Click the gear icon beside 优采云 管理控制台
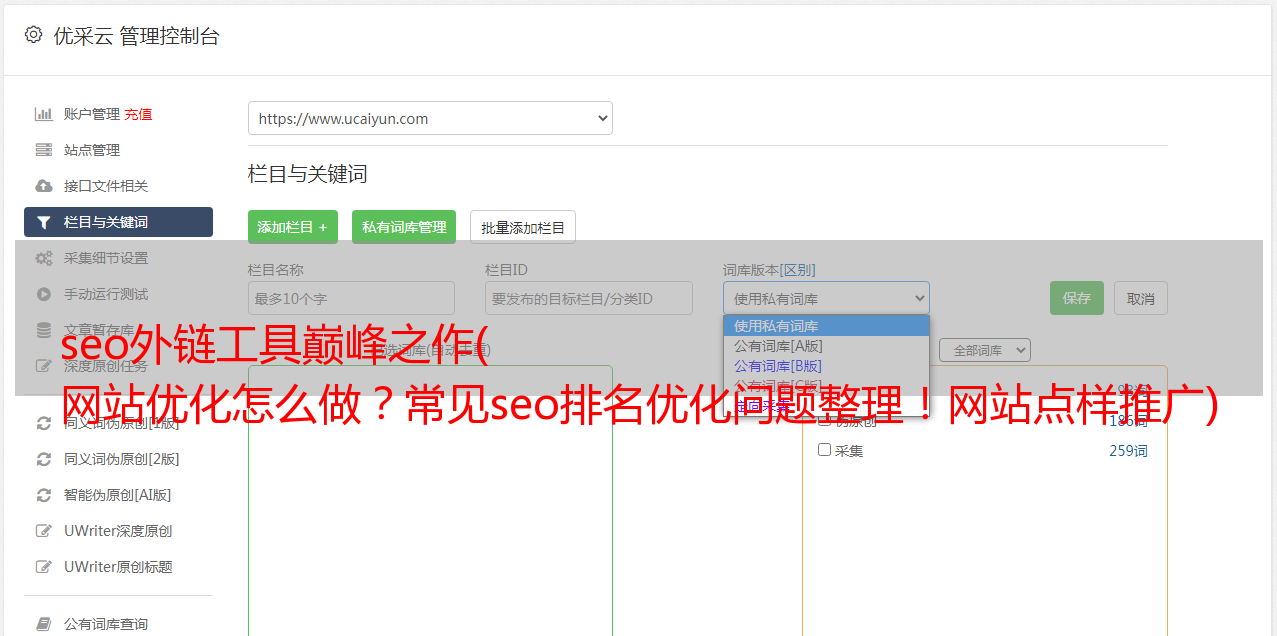 click(x=34, y=35)
